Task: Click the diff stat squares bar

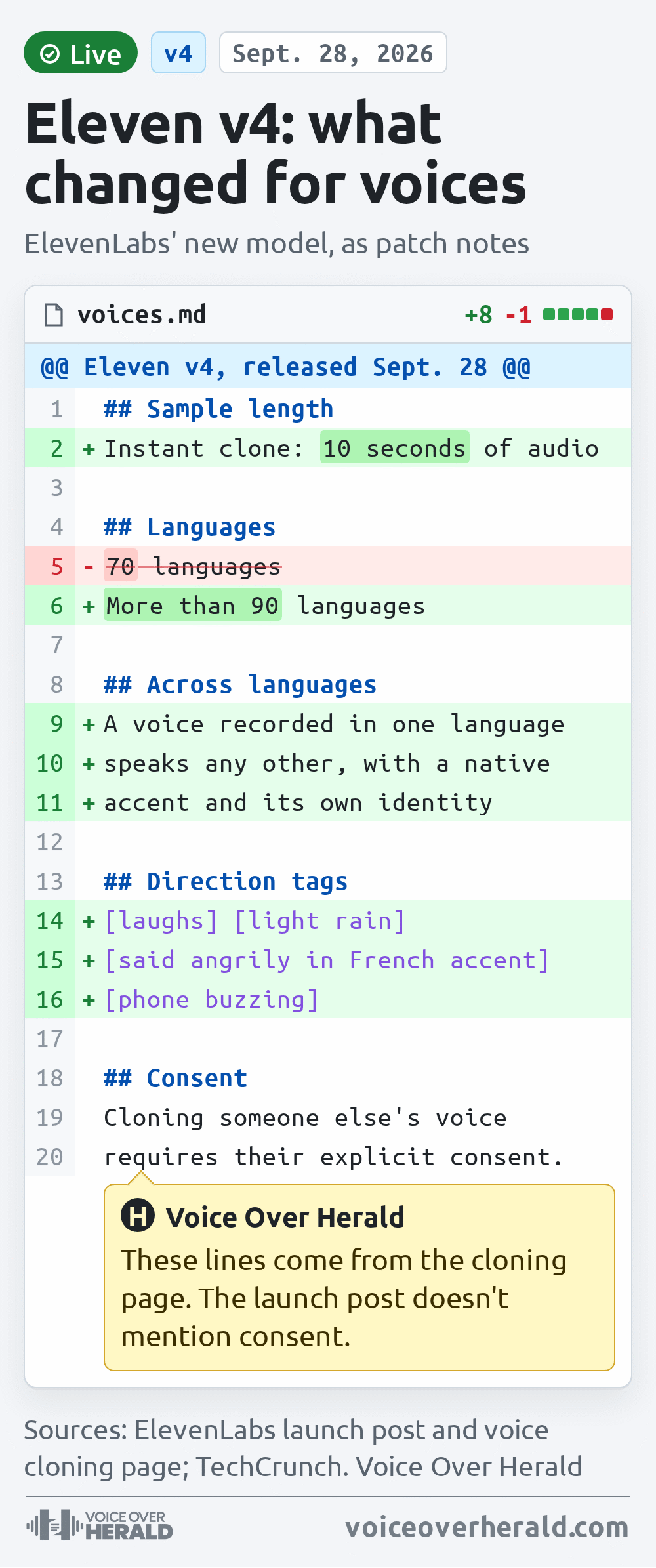Action: click(x=578, y=314)
